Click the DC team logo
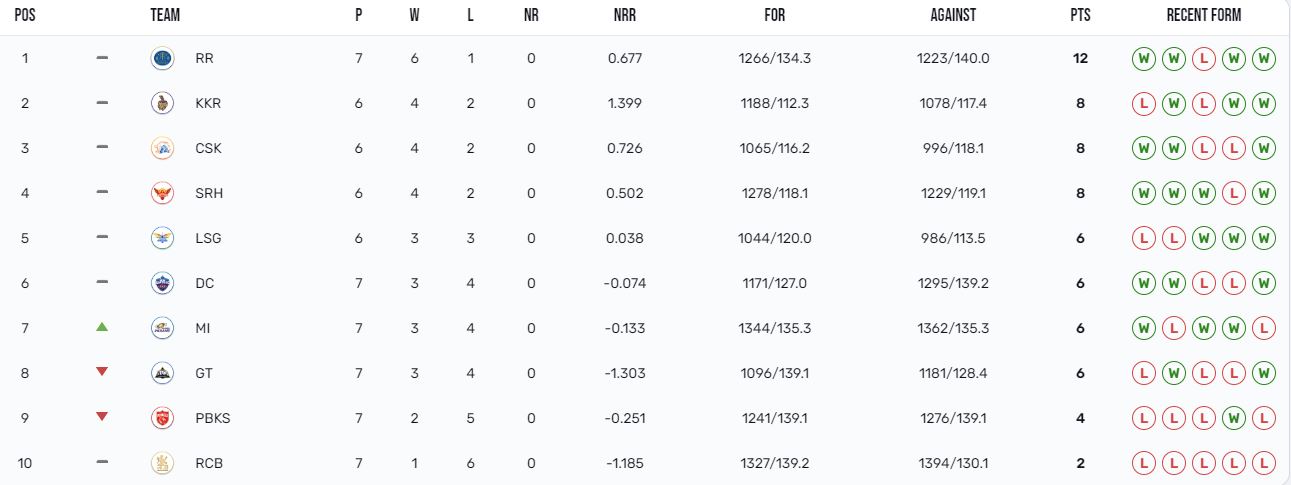The height and width of the screenshot is (485, 1291). 161,283
